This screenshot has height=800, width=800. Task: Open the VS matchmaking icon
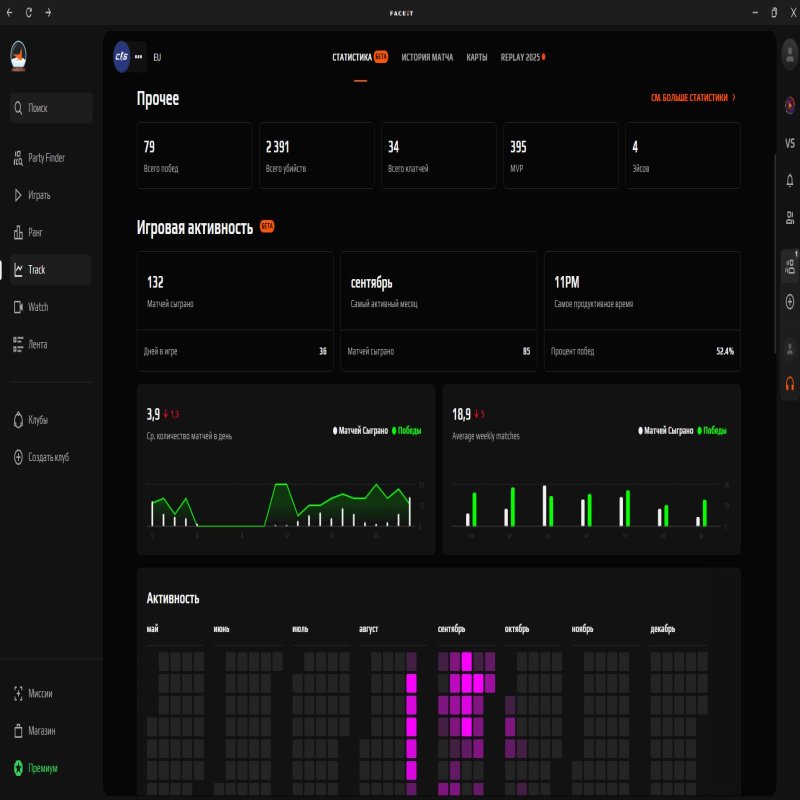click(x=790, y=143)
